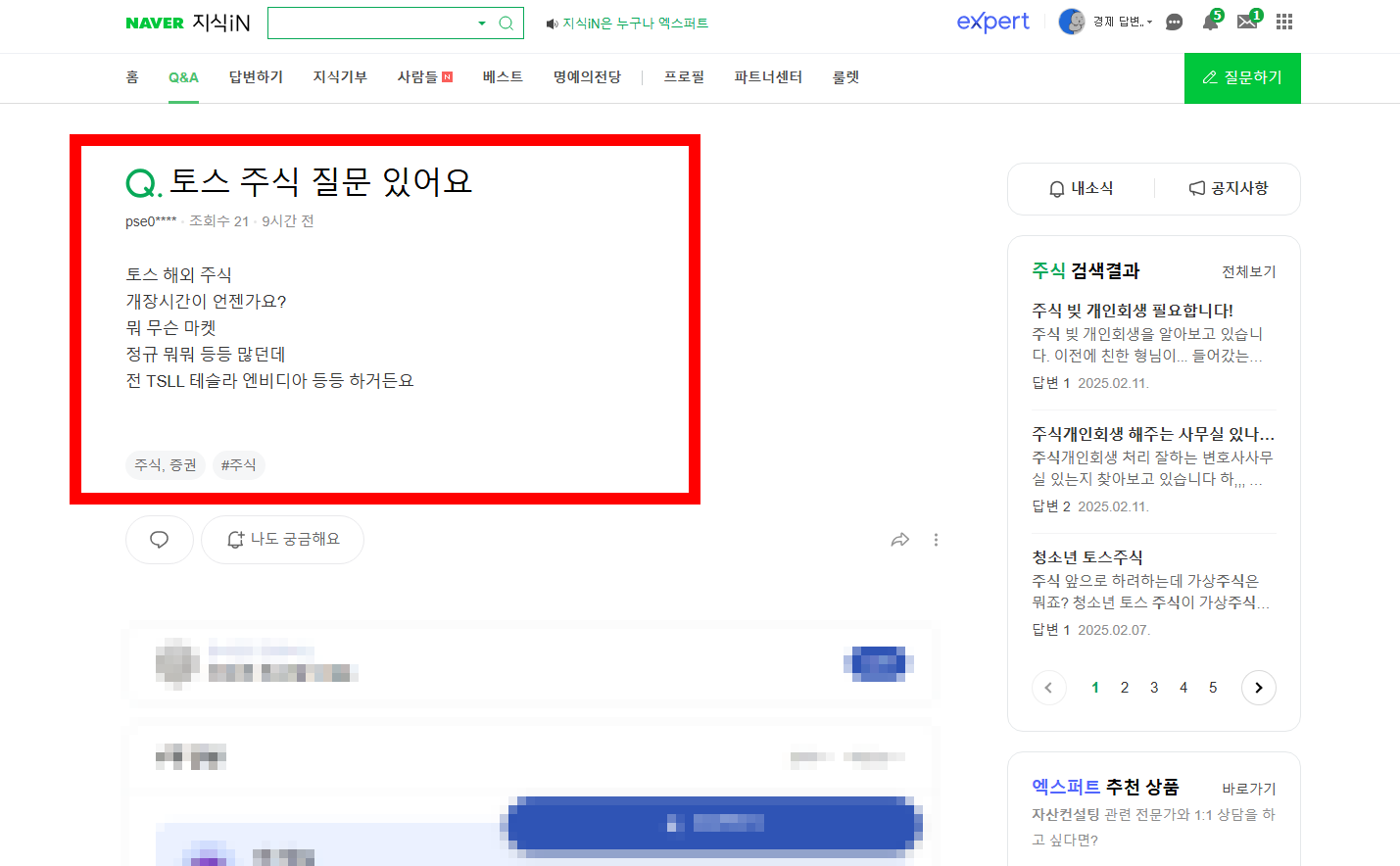1400x866 pixels.
Task: Open the 룰렛 menu item
Action: (x=845, y=76)
